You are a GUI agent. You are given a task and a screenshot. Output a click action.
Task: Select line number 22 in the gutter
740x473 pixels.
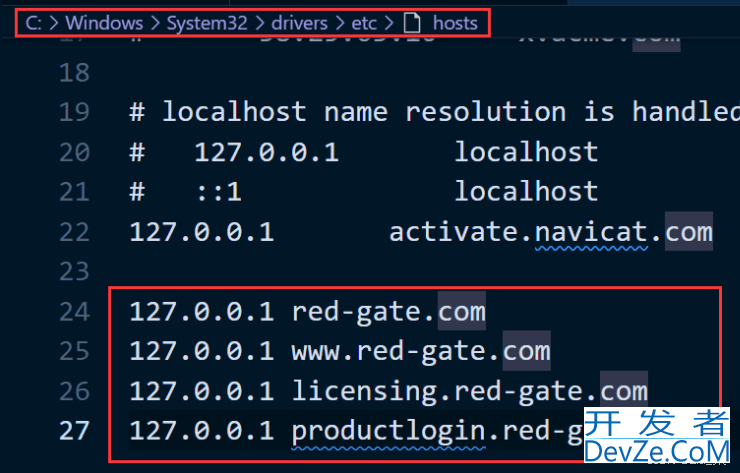pyautogui.click(x=74, y=232)
